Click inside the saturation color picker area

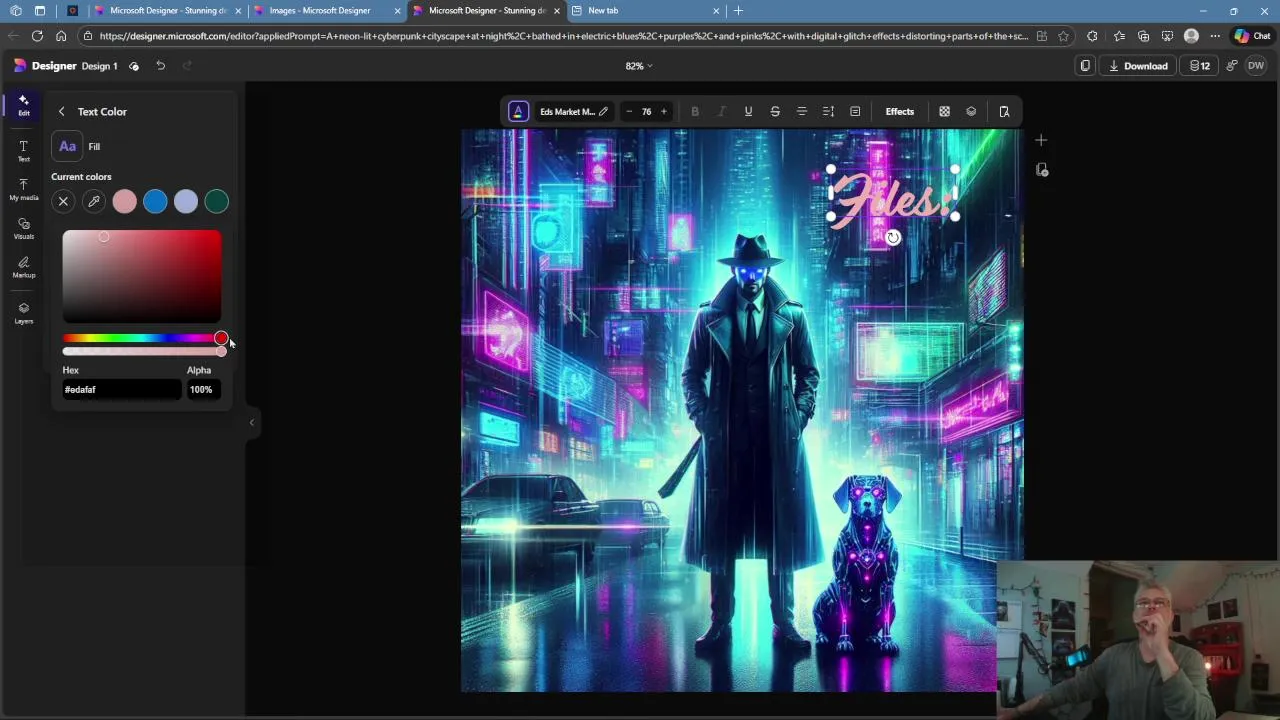pyautogui.click(x=142, y=276)
